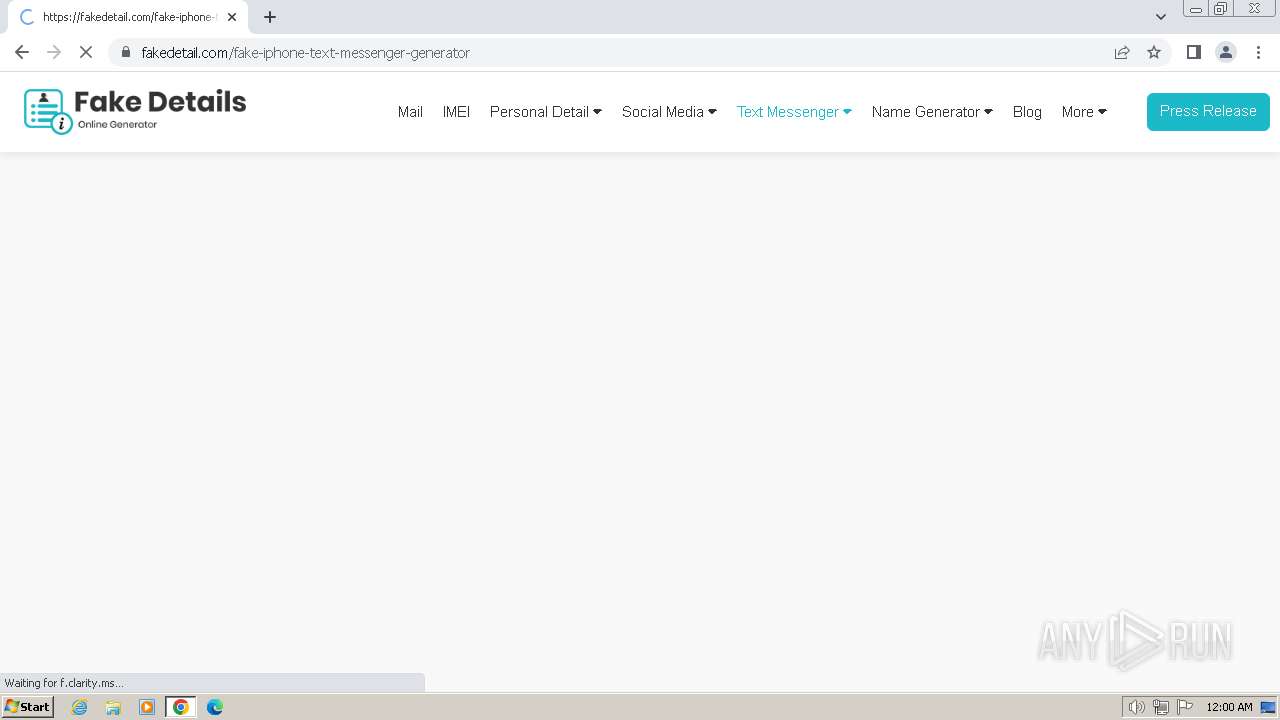Image resolution: width=1280 pixels, height=720 pixels.
Task: Launch Microsoft Edge from taskbar
Action: (215, 707)
